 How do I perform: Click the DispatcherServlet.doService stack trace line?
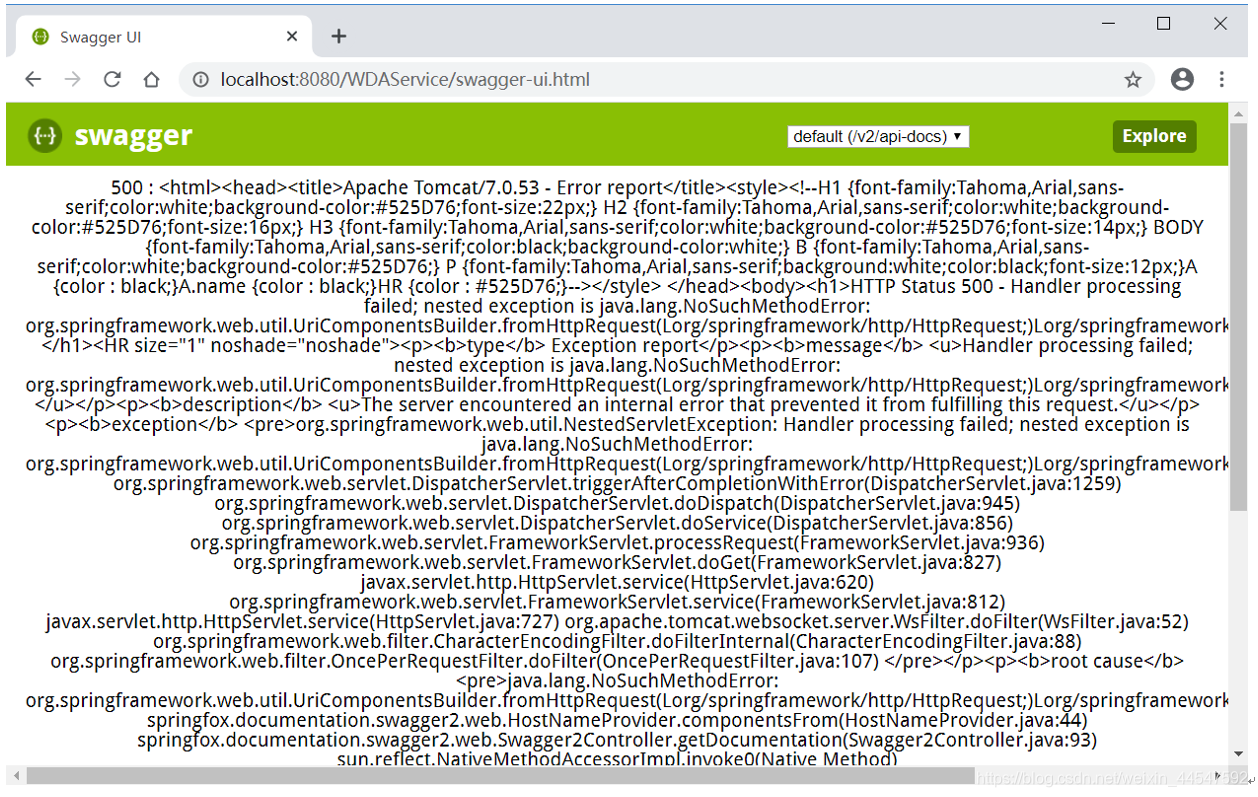(617, 523)
